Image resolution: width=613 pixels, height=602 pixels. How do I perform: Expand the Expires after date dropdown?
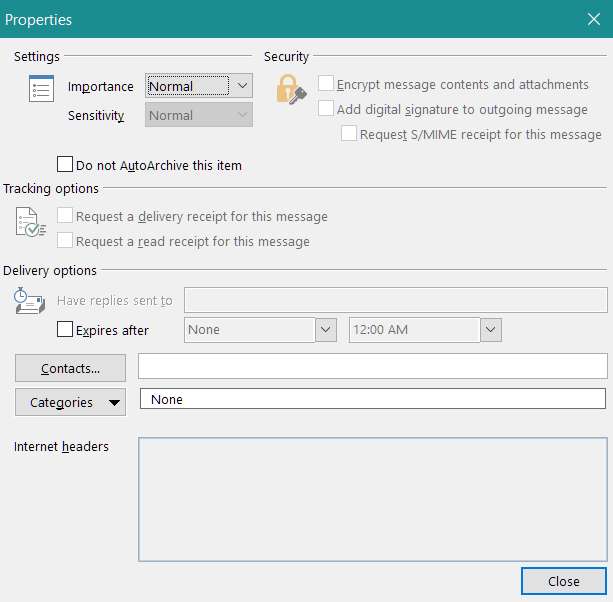tap(326, 329)
